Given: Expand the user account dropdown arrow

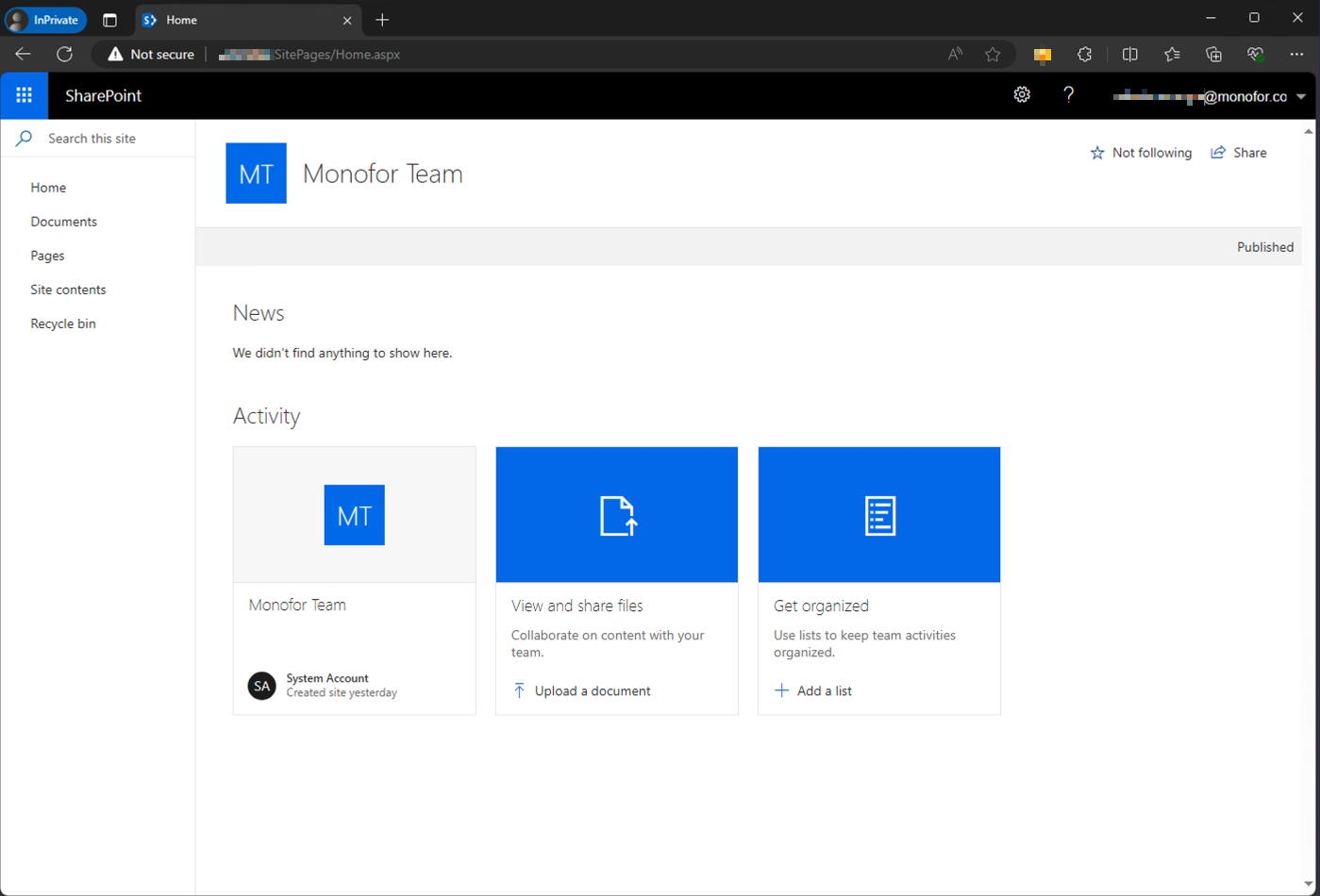Looking at the screenshot, I should (x=1301, y=96).
